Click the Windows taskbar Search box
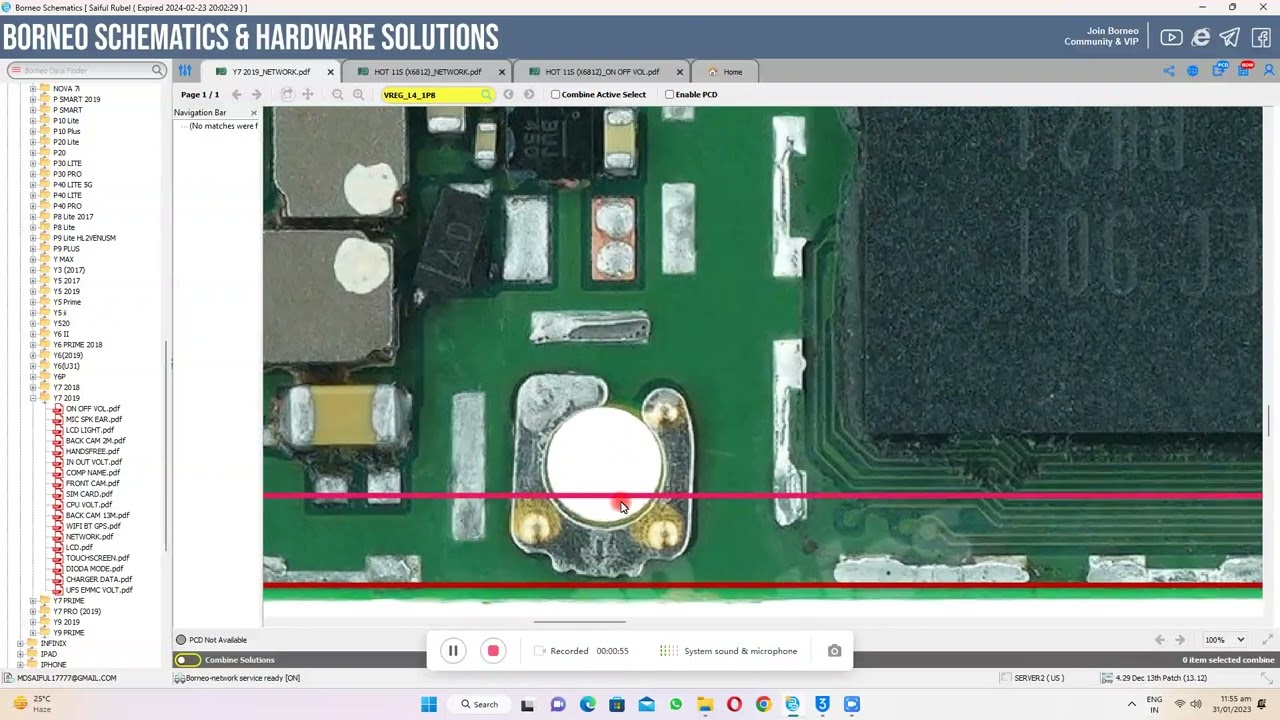This screenshot has height=720, width=1280. coord(479,704)
